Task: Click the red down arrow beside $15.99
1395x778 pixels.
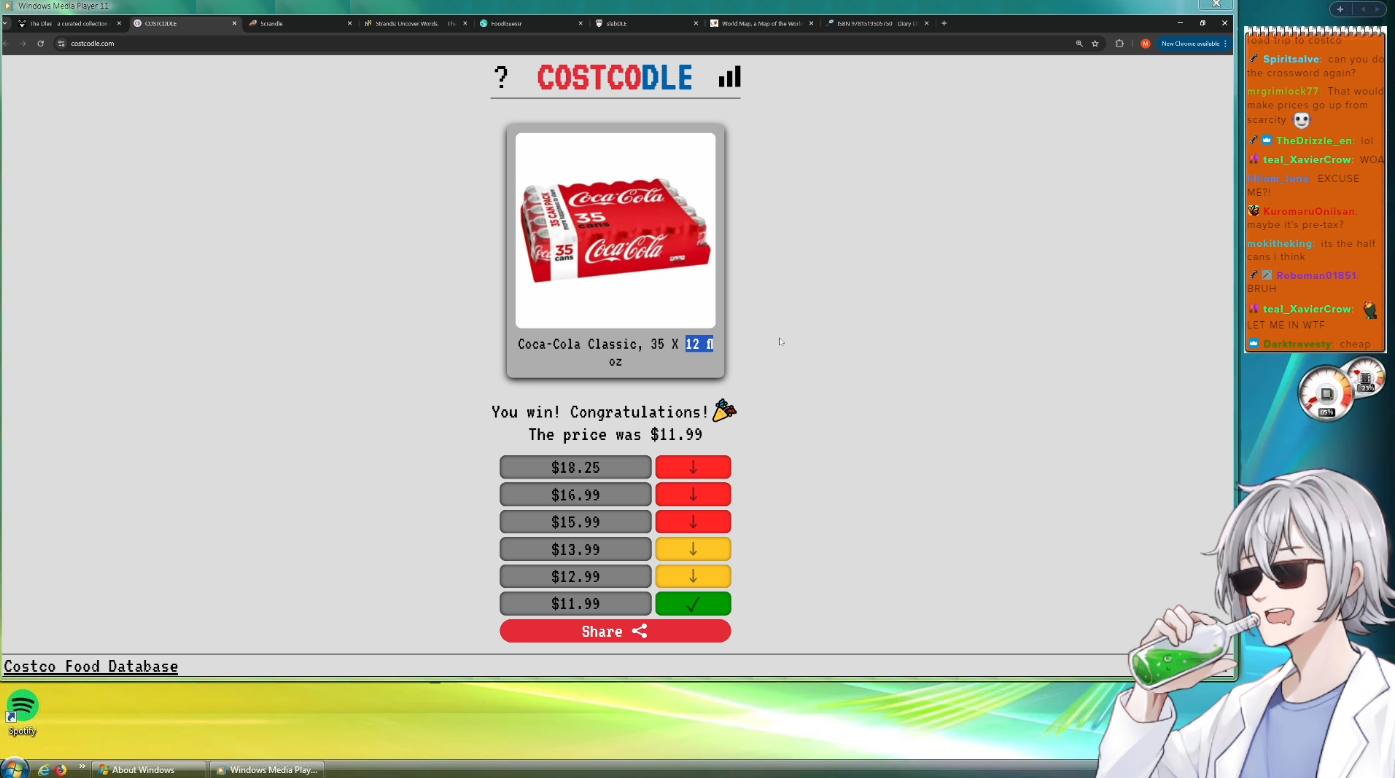Action: pyautogui.click(x=693, y=522)
